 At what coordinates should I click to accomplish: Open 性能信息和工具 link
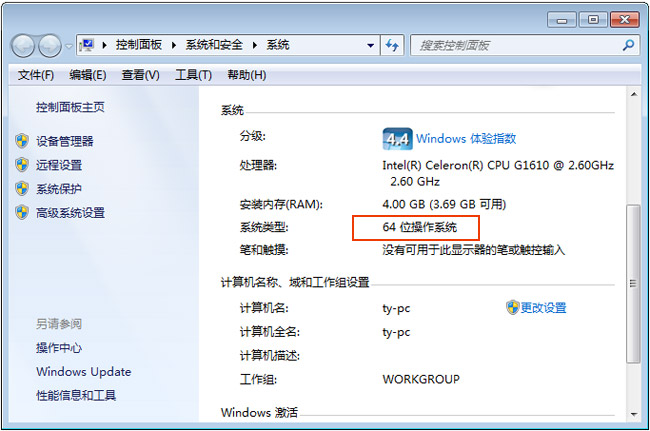click(x=76, y=395)
